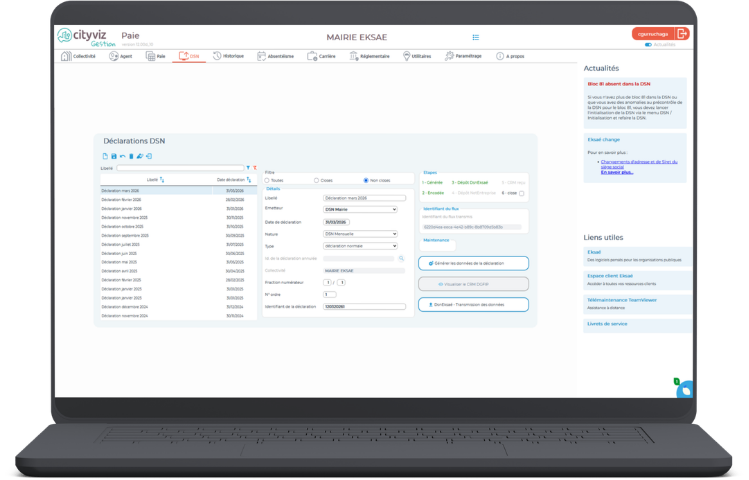This screenshot has width=749, height=480.
Task: Click the delete trash icon
Action: (131, 156)
